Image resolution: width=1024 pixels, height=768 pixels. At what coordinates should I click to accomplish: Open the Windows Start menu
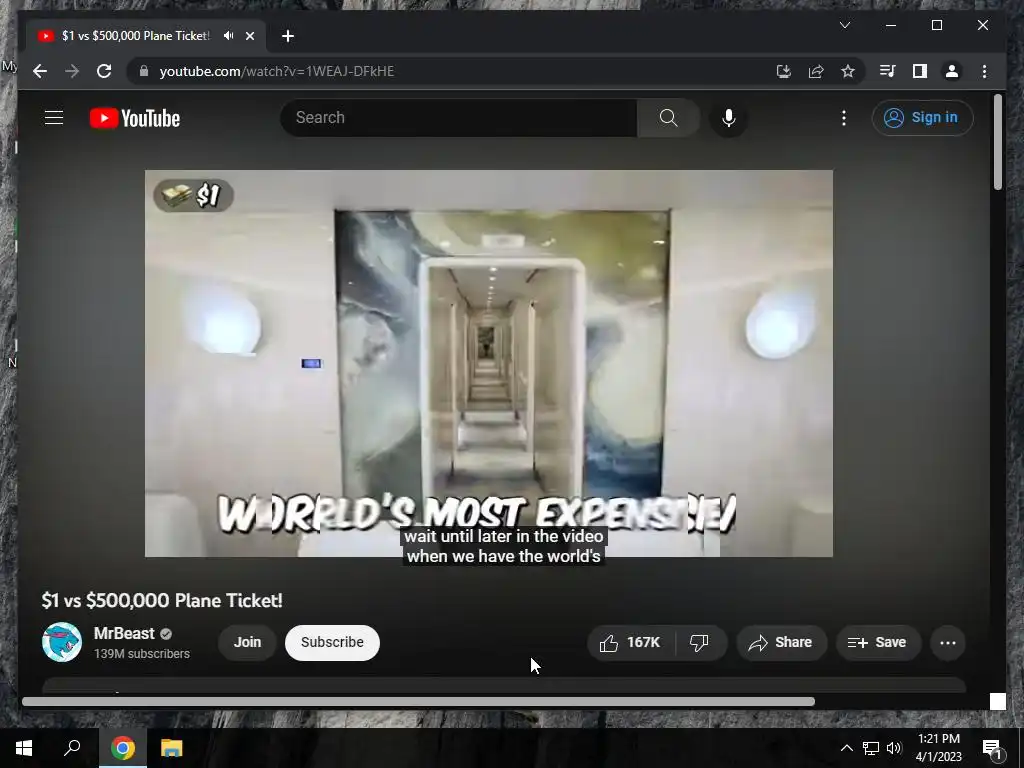tap(24, 748)
